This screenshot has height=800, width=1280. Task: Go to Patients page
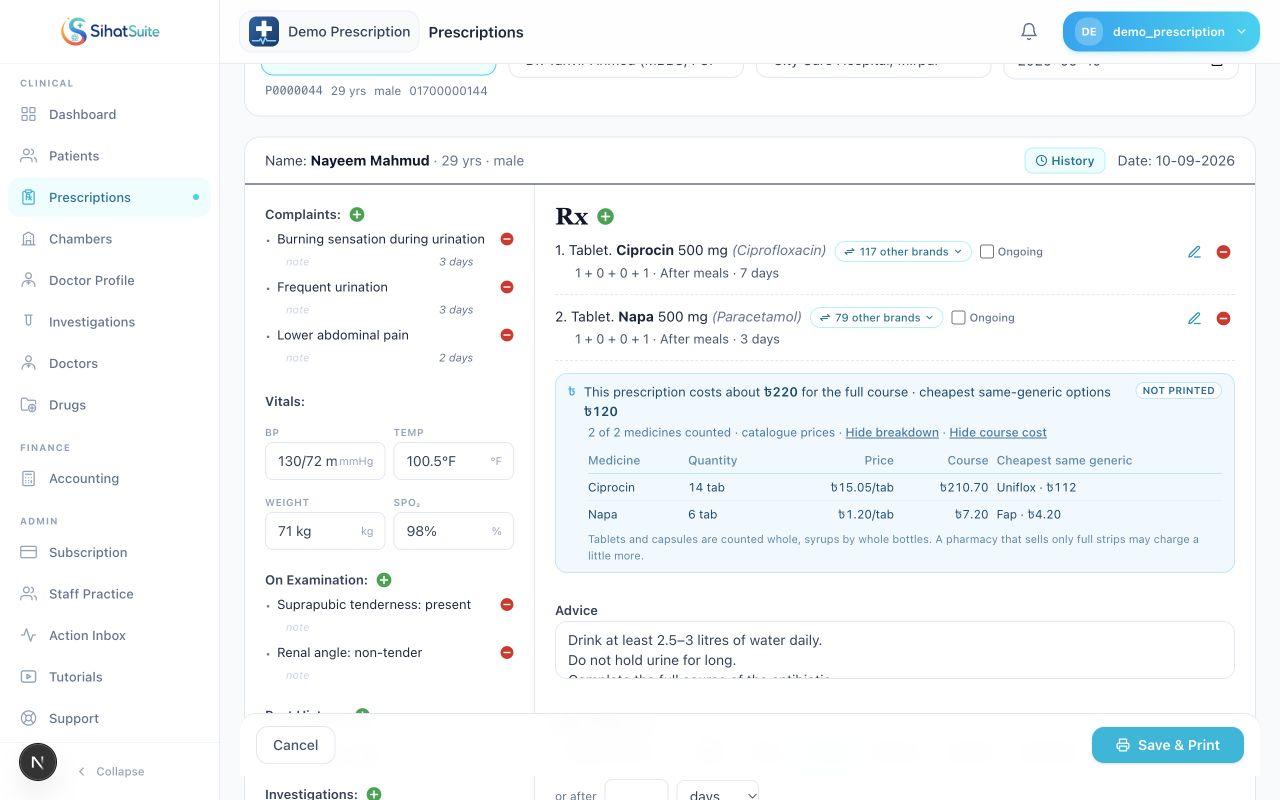(x=110, y=156)
